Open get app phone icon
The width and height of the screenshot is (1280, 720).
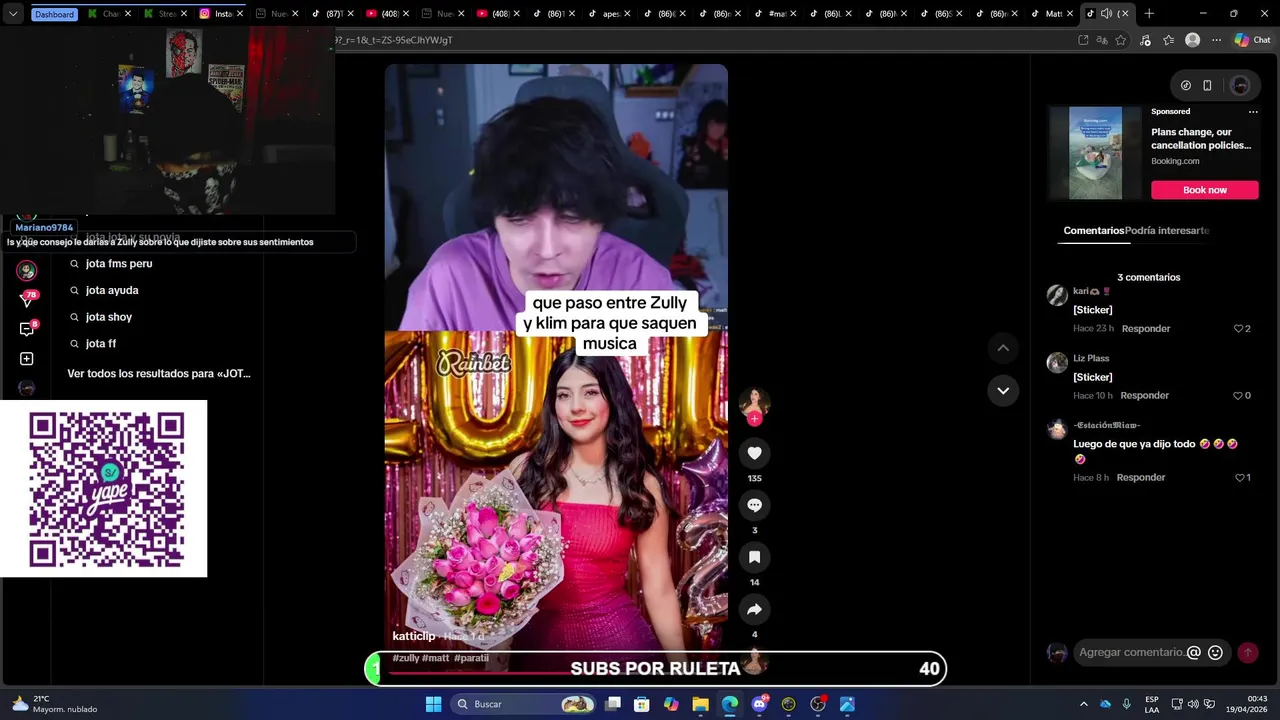1207,85
